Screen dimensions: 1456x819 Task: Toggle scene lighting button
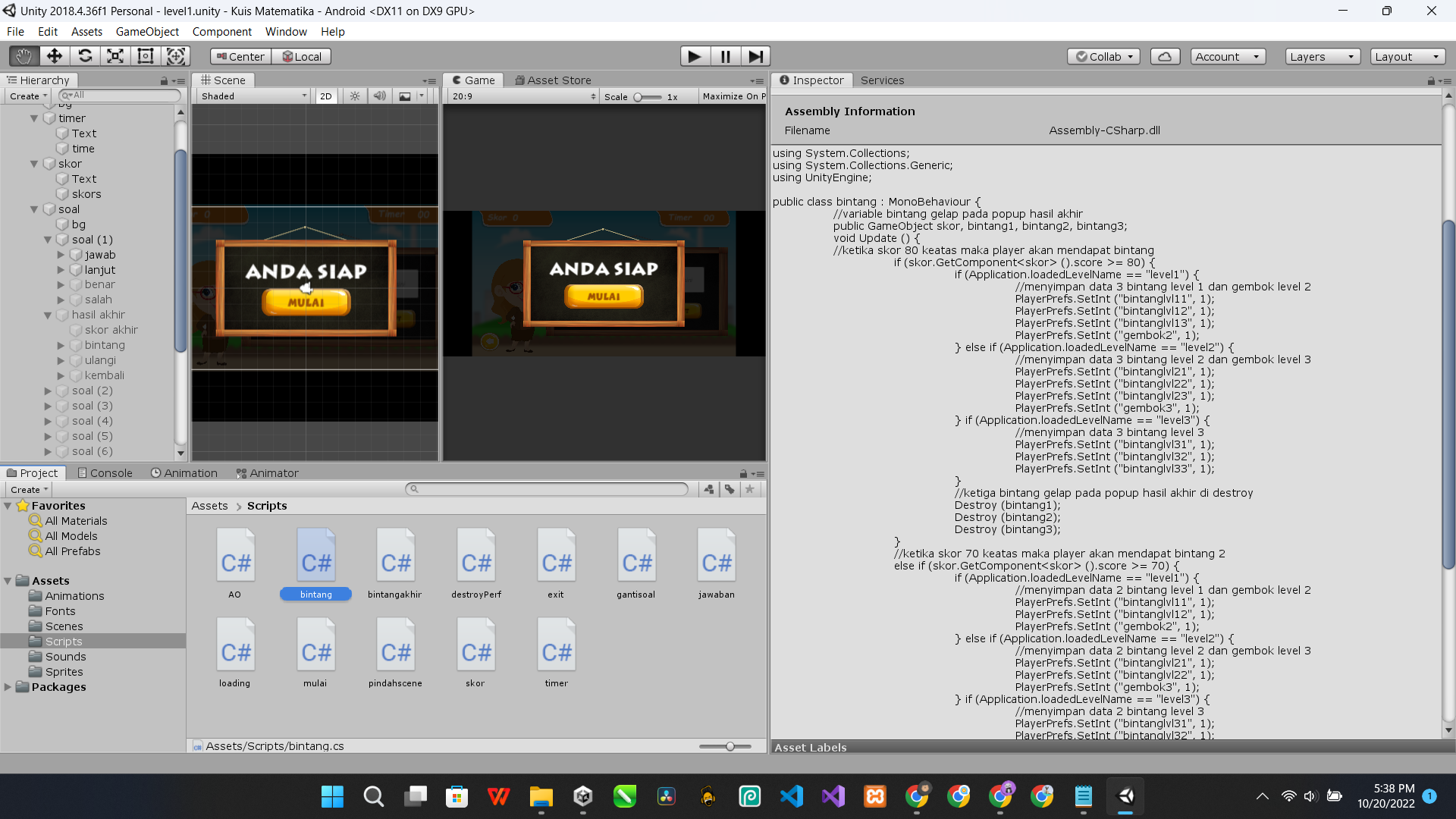pyautogui.click(x=354, y=96)
